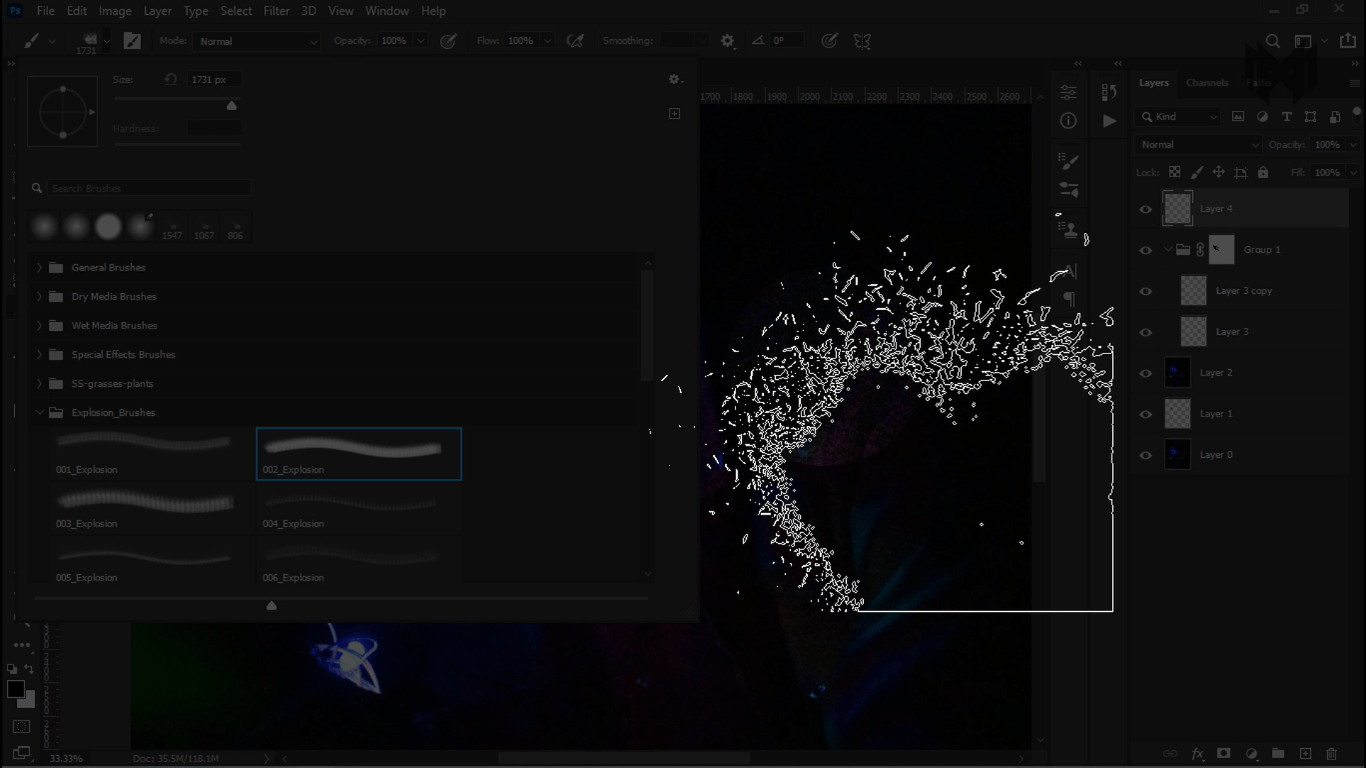Open the 3D menu
The image size is (1366, 768).
309,11
